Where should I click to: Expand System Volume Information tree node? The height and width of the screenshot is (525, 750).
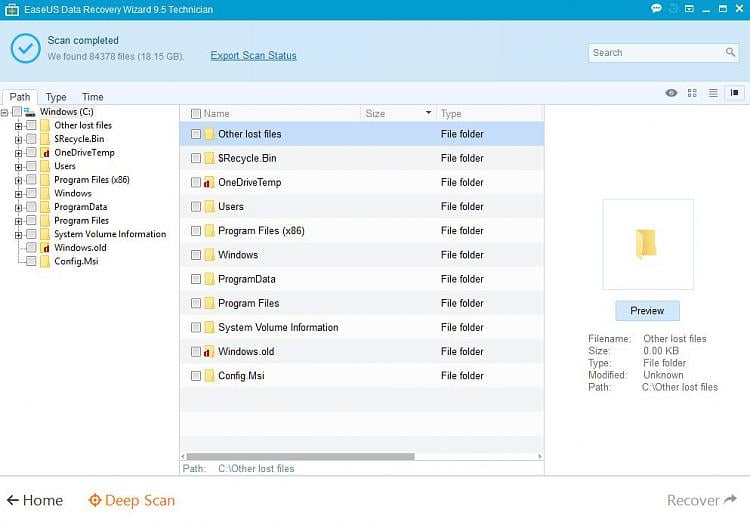coord(18,235)
